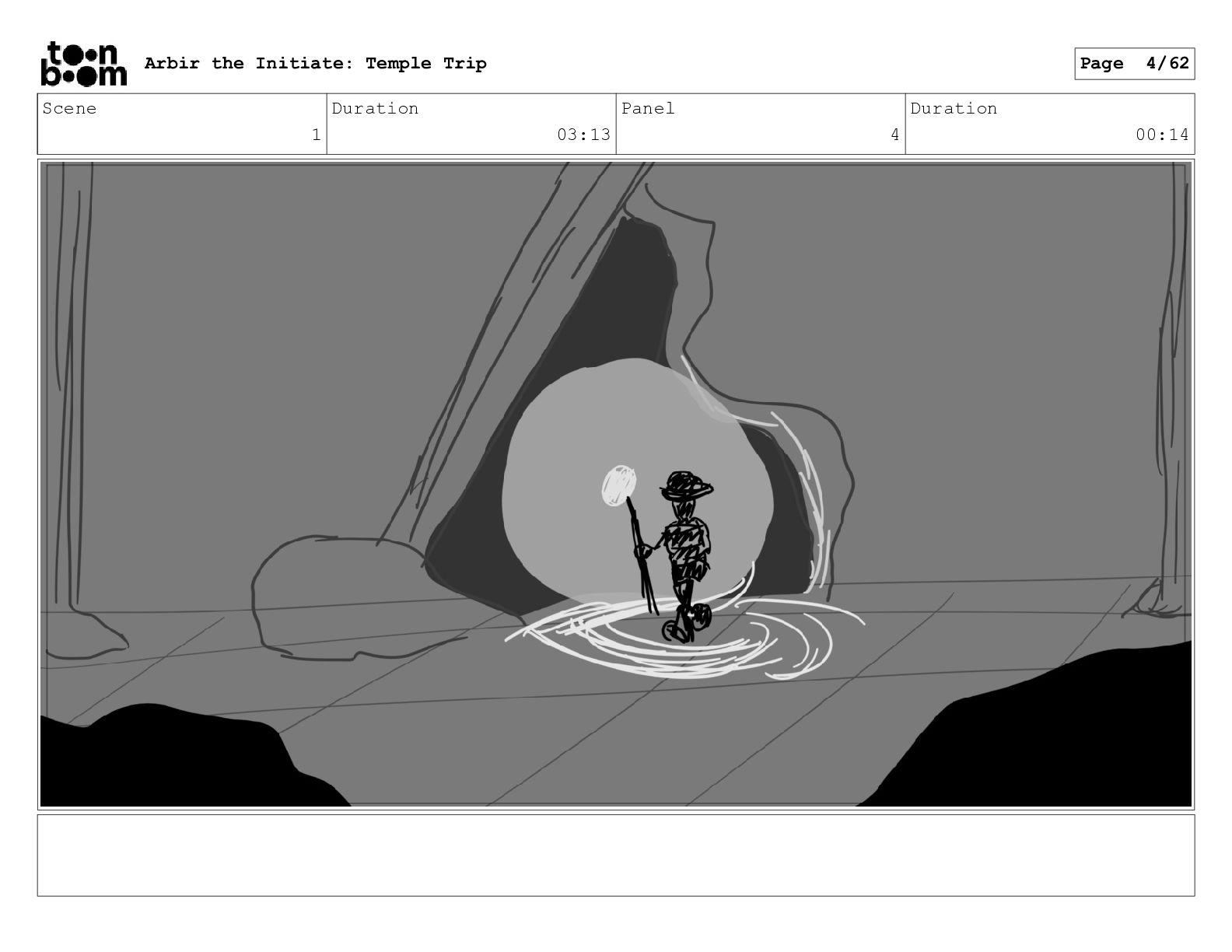1232x952 pixels.
Task: Click the 'Page 4/62' page number box
Action: [1134, 63]
